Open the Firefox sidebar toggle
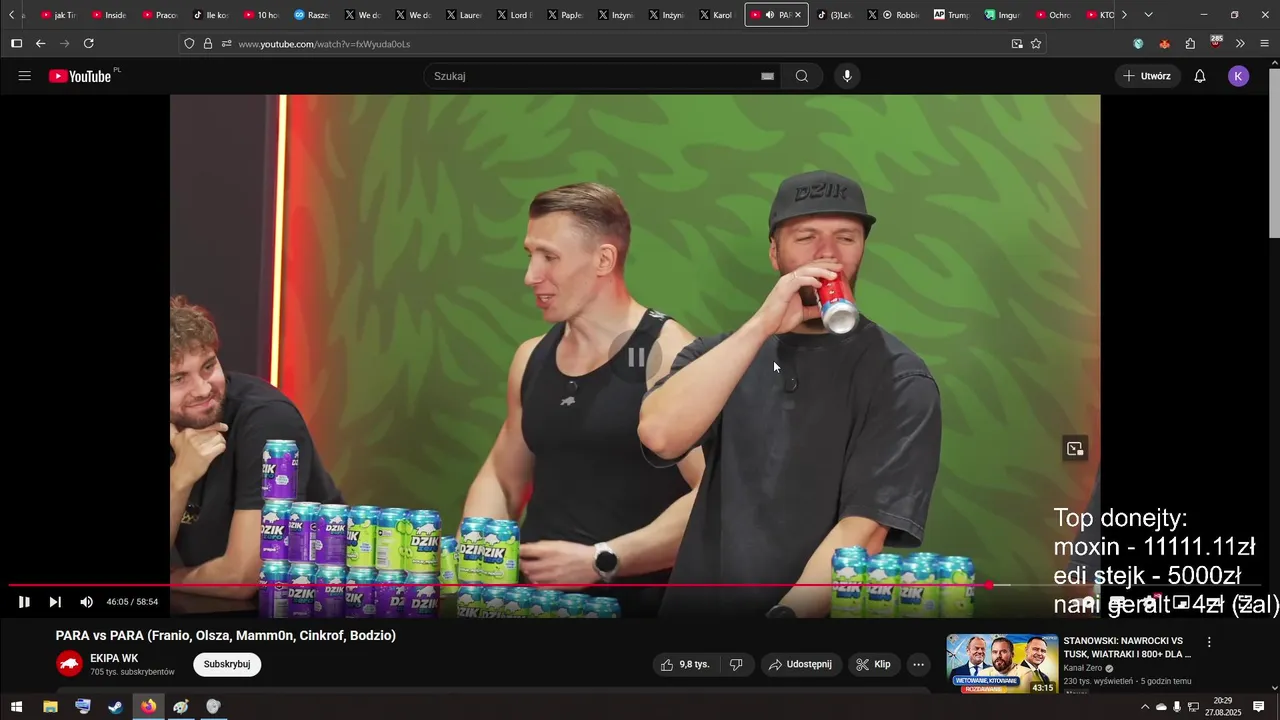The image size is (1280, 720). pos(16,43)
